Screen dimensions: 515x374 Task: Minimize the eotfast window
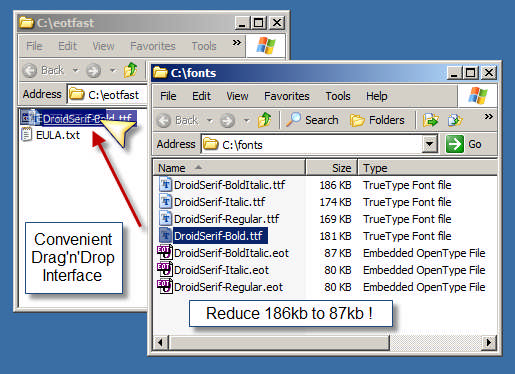pyautogui.click(x=242, y=23)
